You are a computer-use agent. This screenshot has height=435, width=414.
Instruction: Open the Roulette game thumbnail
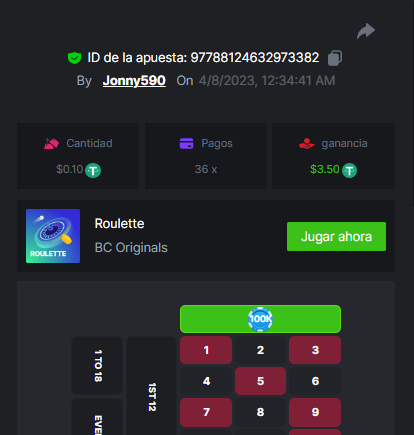(53, 236)
